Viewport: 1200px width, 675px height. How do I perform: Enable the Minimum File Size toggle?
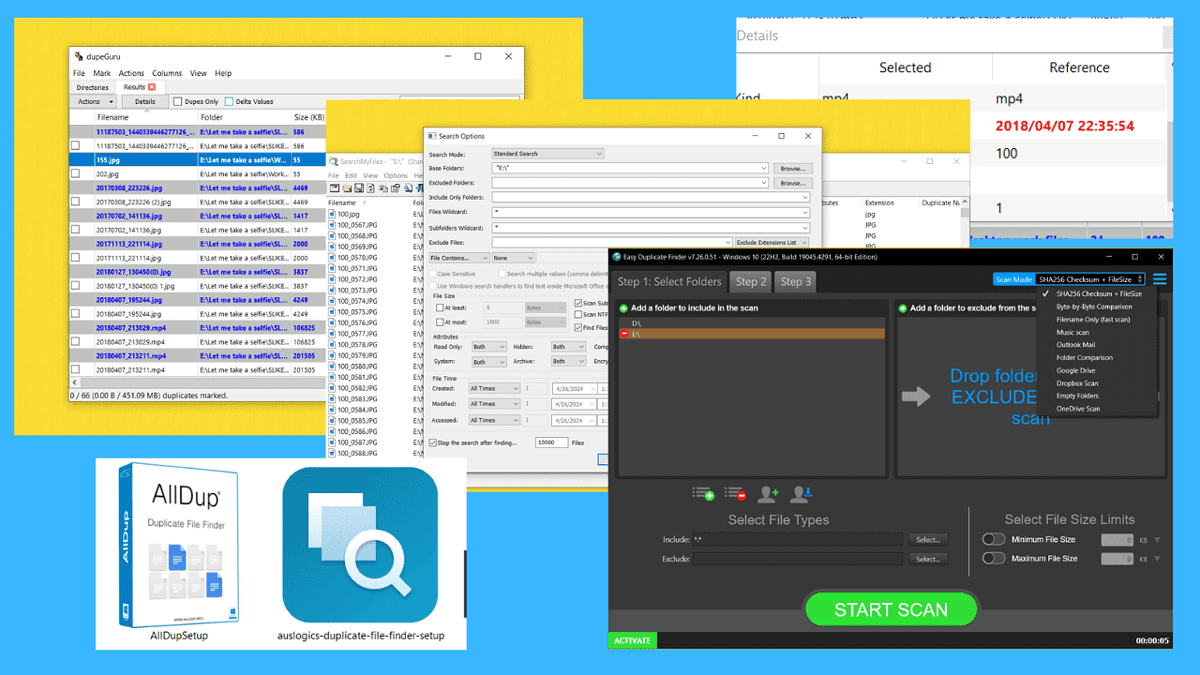pyautogui.click(x=993, y=538)
